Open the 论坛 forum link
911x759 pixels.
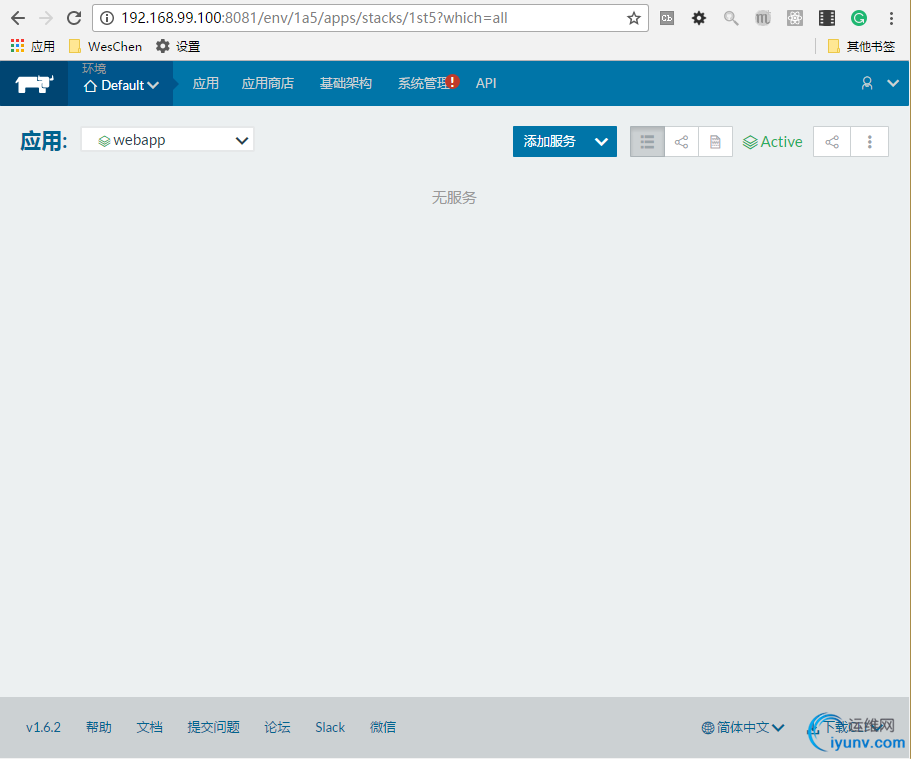click(277, 727)
